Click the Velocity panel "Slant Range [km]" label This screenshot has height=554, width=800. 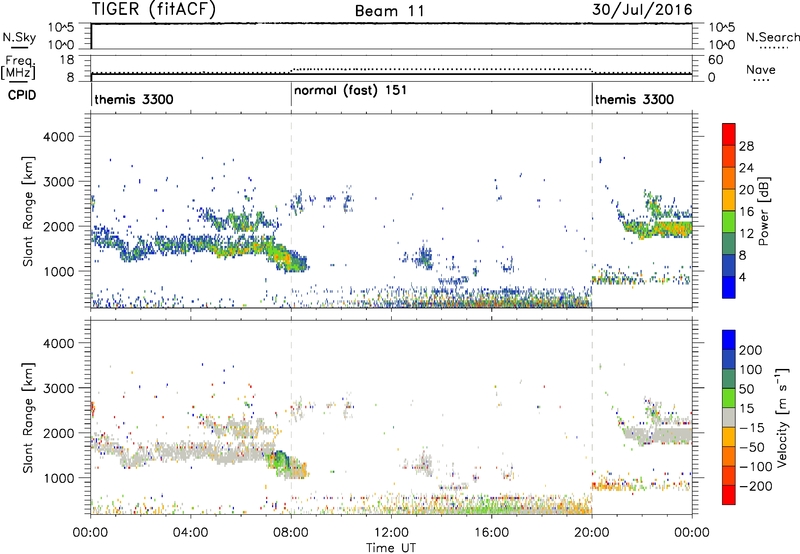tap(28, 417)
